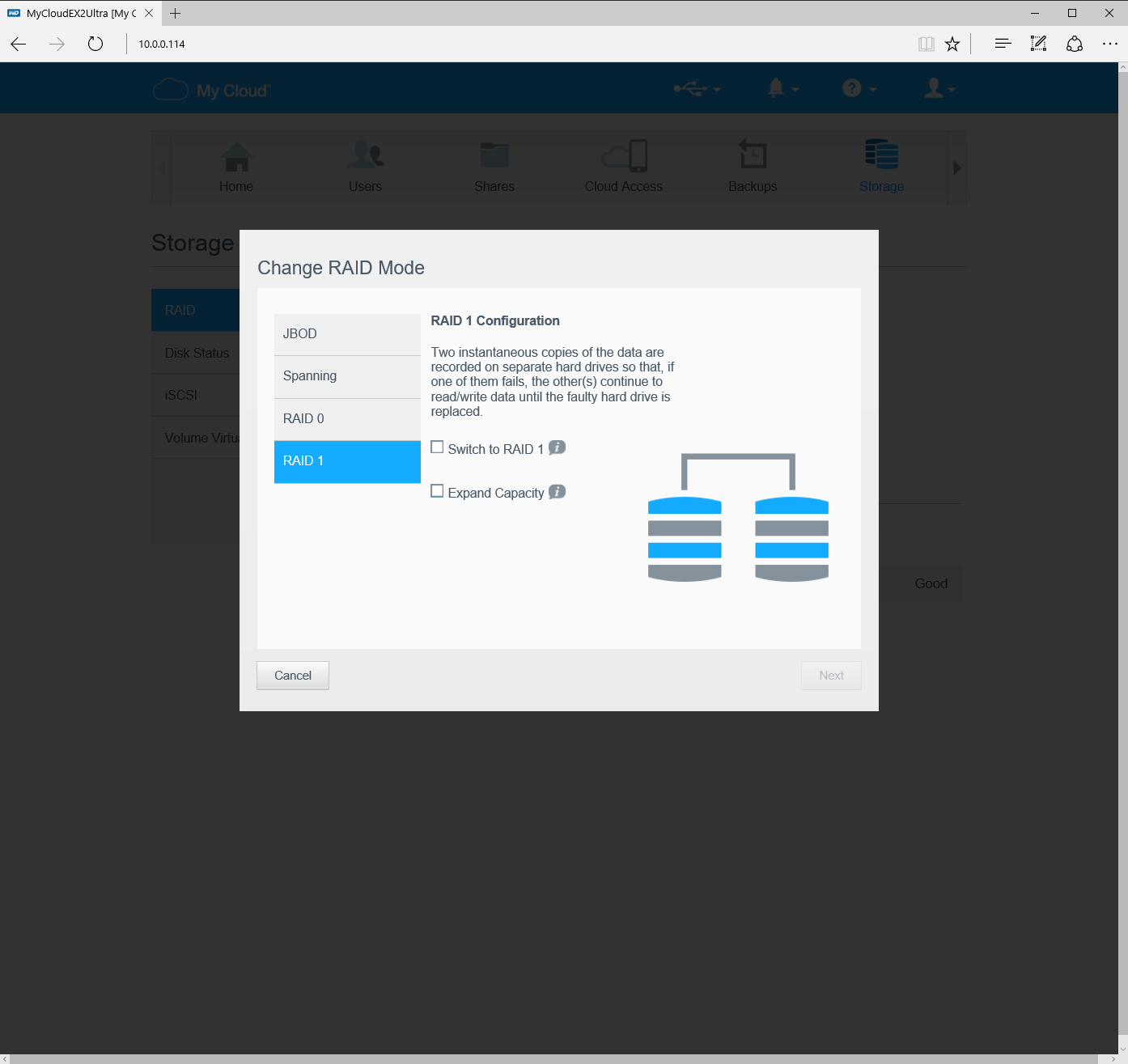Screen dimensions: 1128x1064
Task: Click the Users icon
Action: click(x=365, y=155)
